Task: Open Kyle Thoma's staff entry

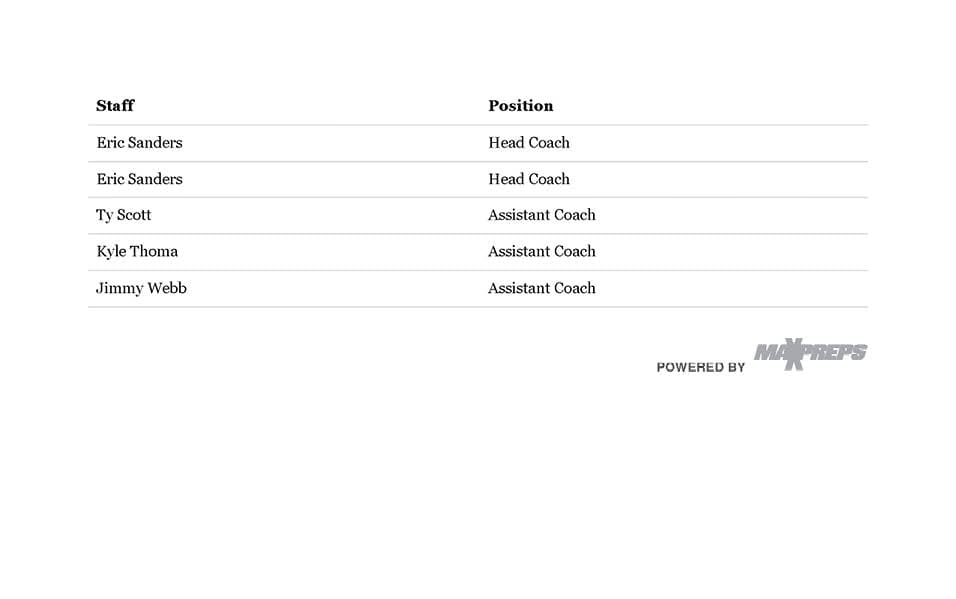Action: coord(137,251)
